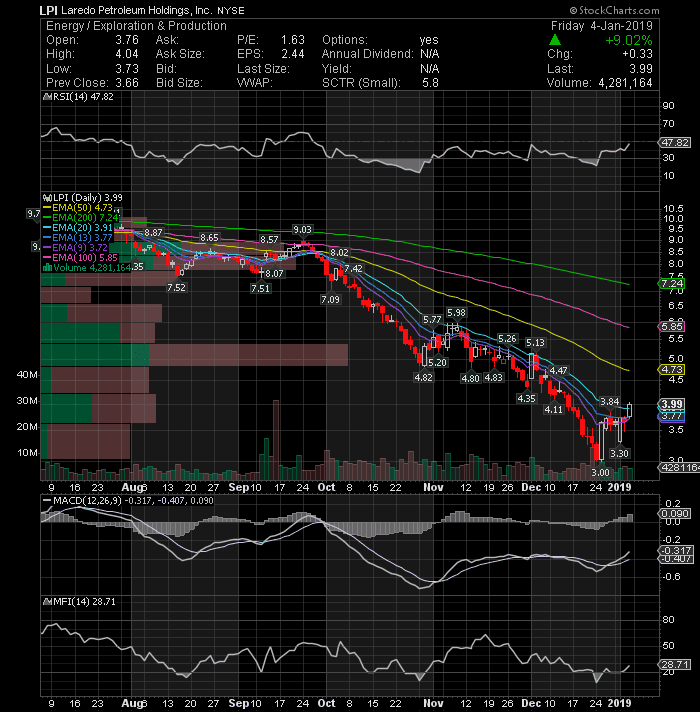
Task: Click the 5.13 price annotation
Action: pyautogui.click(x=535, y=342)
